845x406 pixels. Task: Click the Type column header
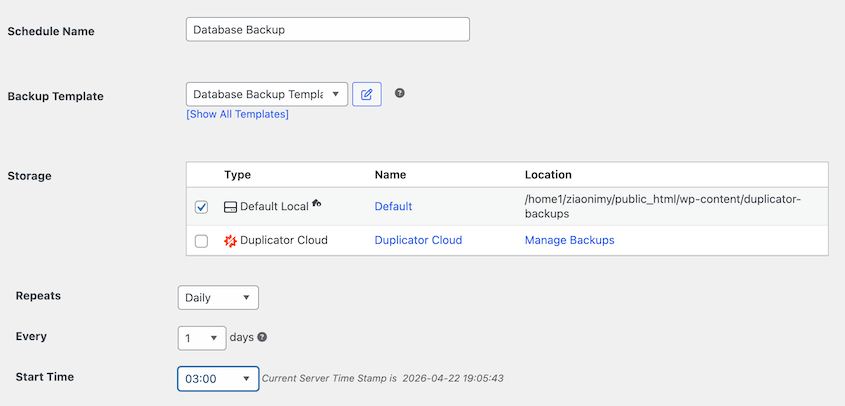pos(238,175)
